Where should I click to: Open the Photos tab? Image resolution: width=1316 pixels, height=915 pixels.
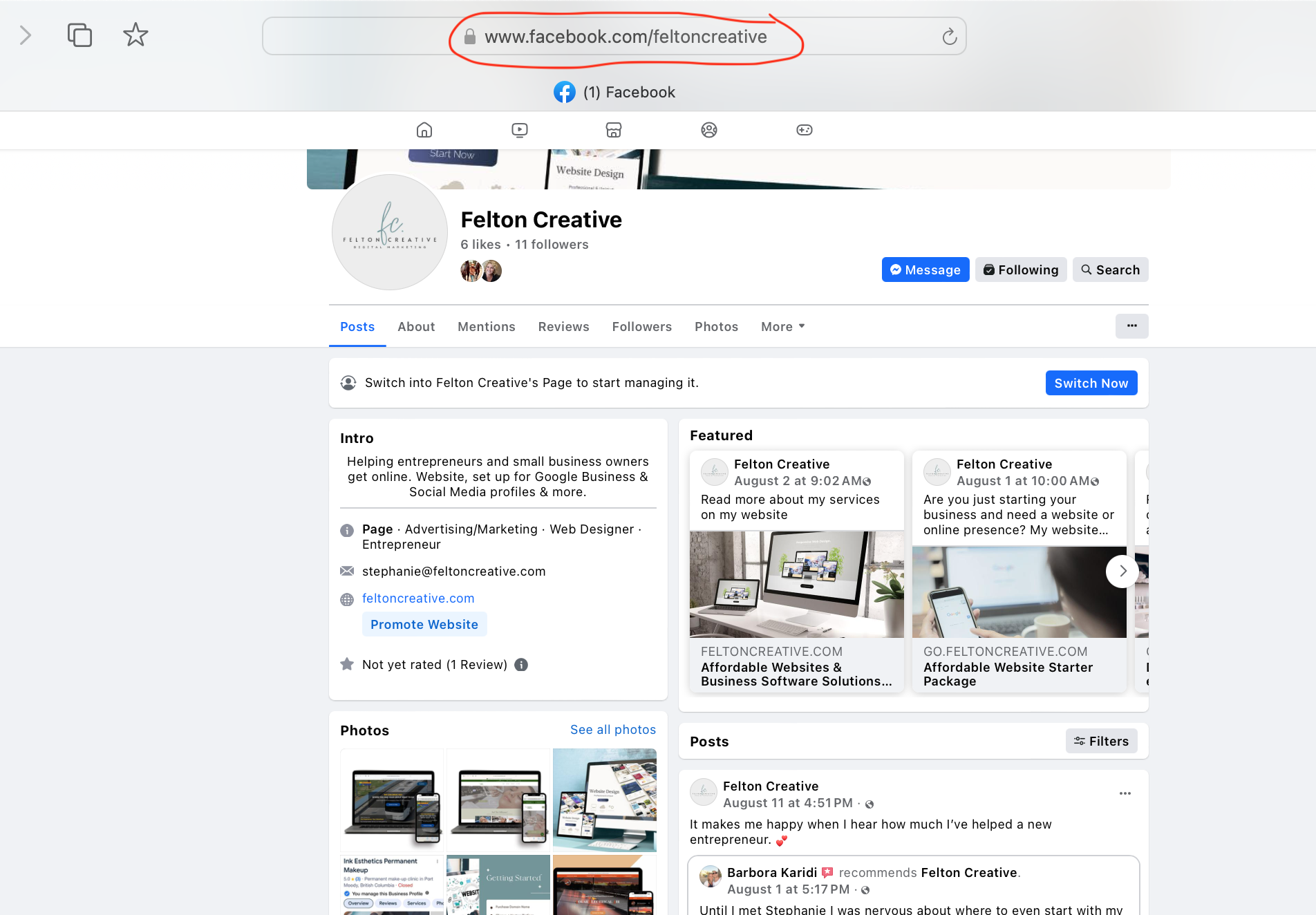(716, 327)
